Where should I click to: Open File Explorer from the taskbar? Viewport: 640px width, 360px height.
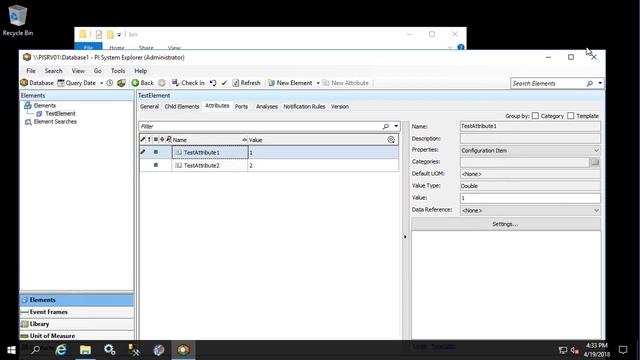[x=85, y=350]
